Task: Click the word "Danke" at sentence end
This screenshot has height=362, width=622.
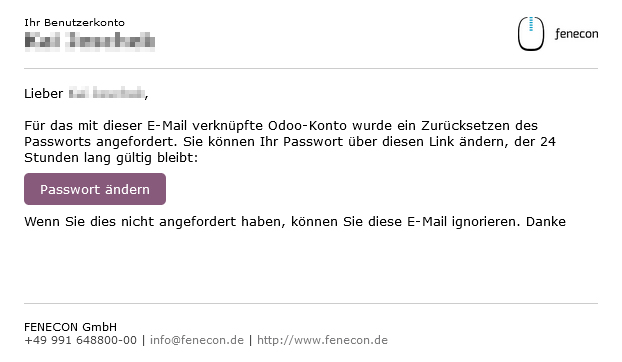Action: click(546, 222)
